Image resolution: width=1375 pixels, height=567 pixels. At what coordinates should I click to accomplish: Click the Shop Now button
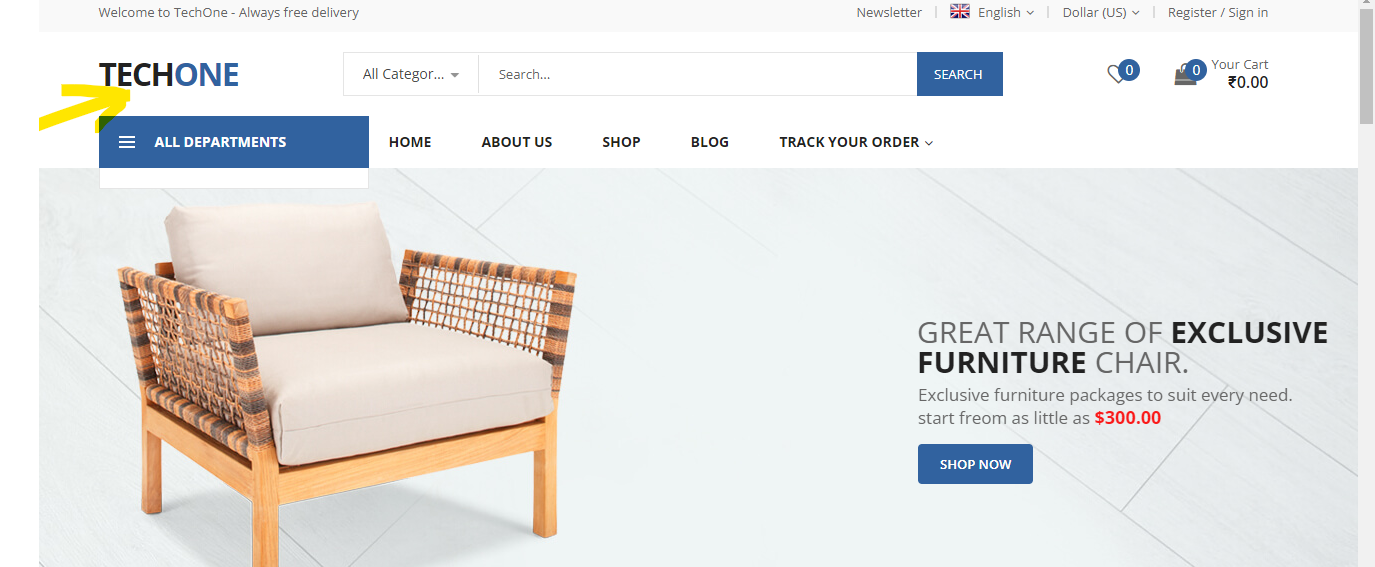975,464
